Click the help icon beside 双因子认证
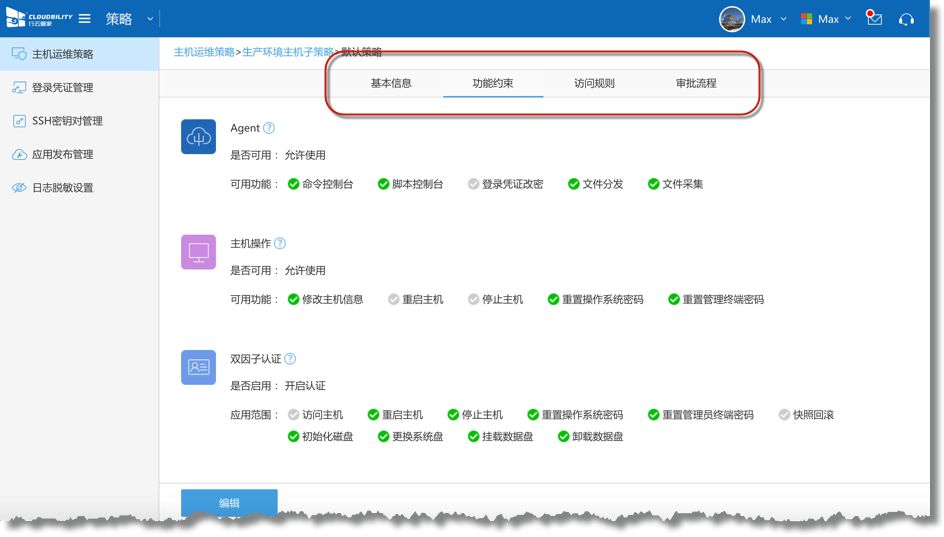Screen dimensions: 944x537 (290, 359)
